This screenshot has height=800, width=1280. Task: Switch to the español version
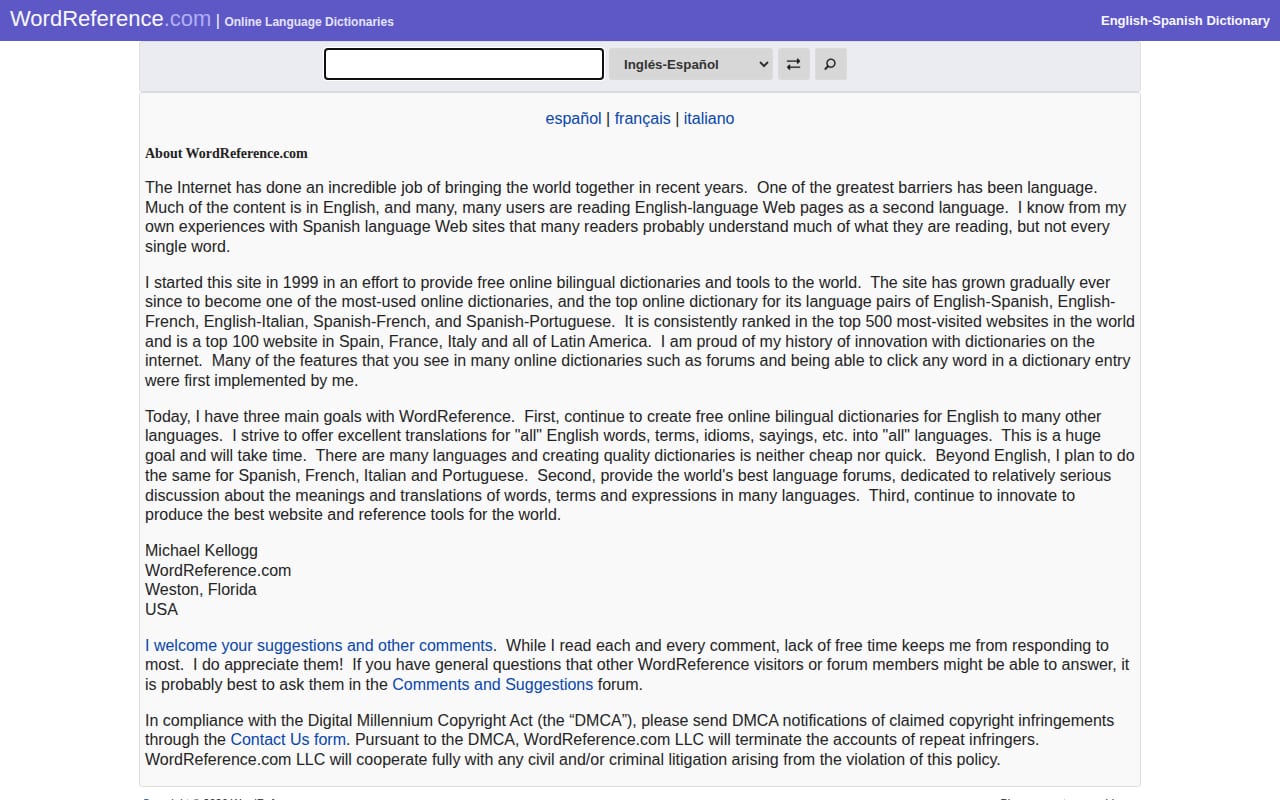(x=573, y=118)
